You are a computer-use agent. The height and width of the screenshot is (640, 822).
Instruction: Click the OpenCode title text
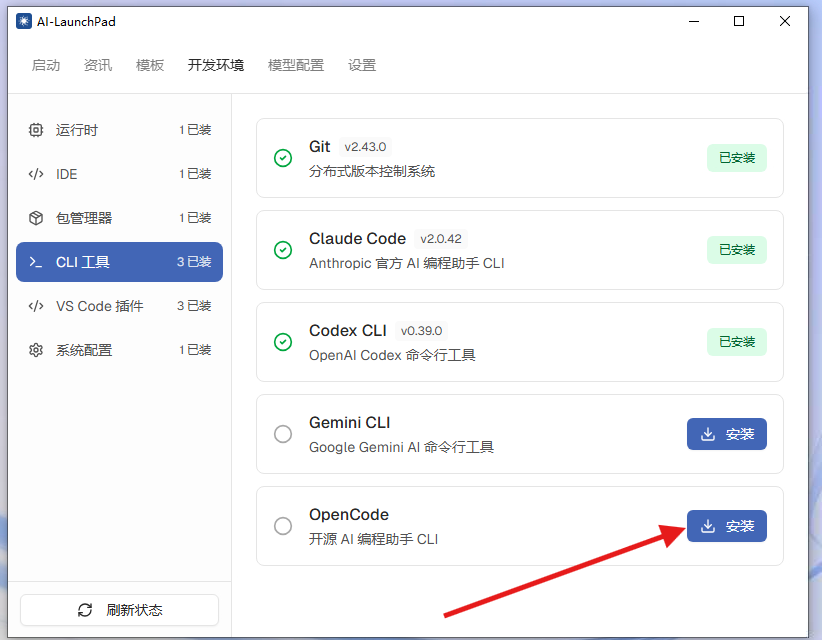(x=349, y=515)
